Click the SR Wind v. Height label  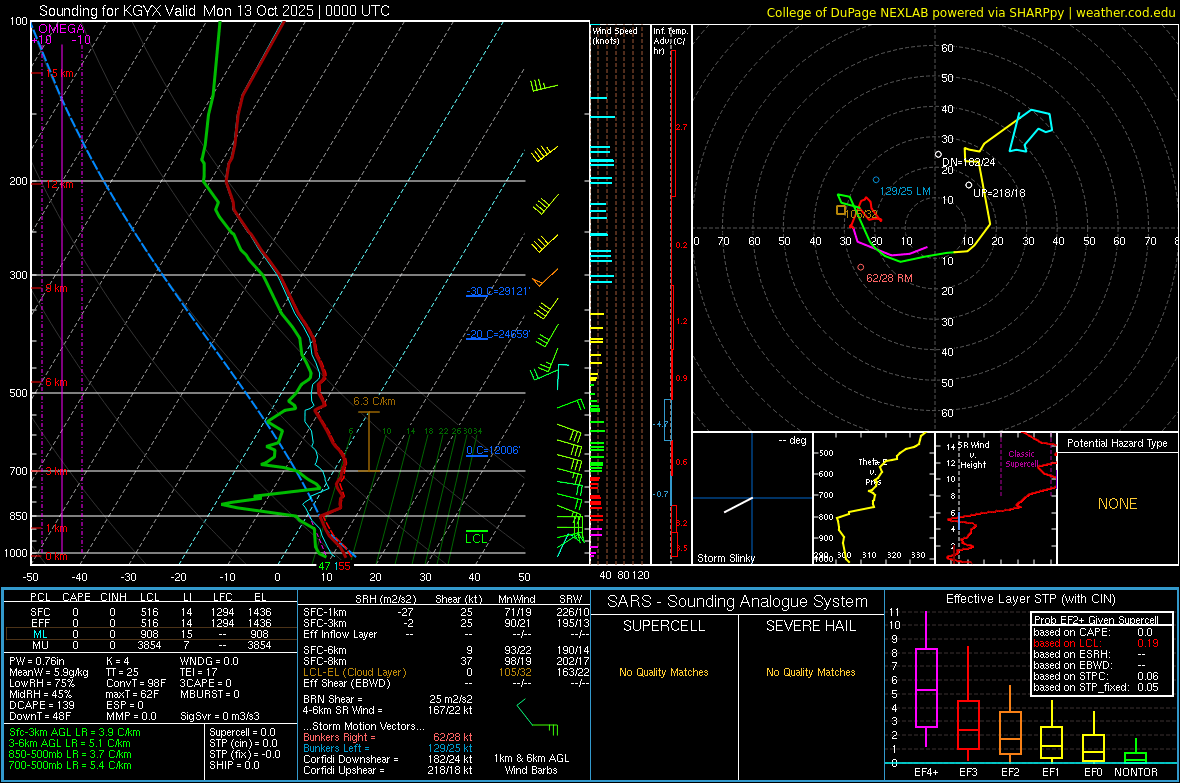(x=974, y=455)
